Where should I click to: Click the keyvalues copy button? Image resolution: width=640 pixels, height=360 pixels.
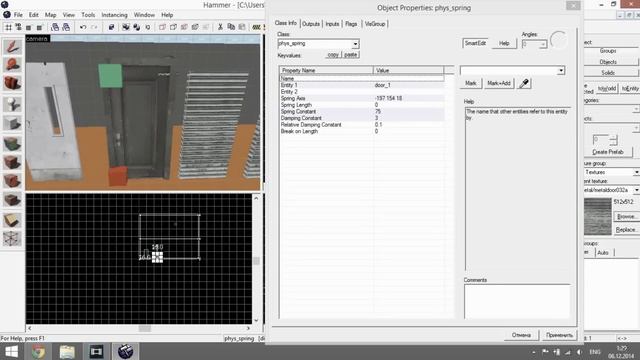click(333, 55)
